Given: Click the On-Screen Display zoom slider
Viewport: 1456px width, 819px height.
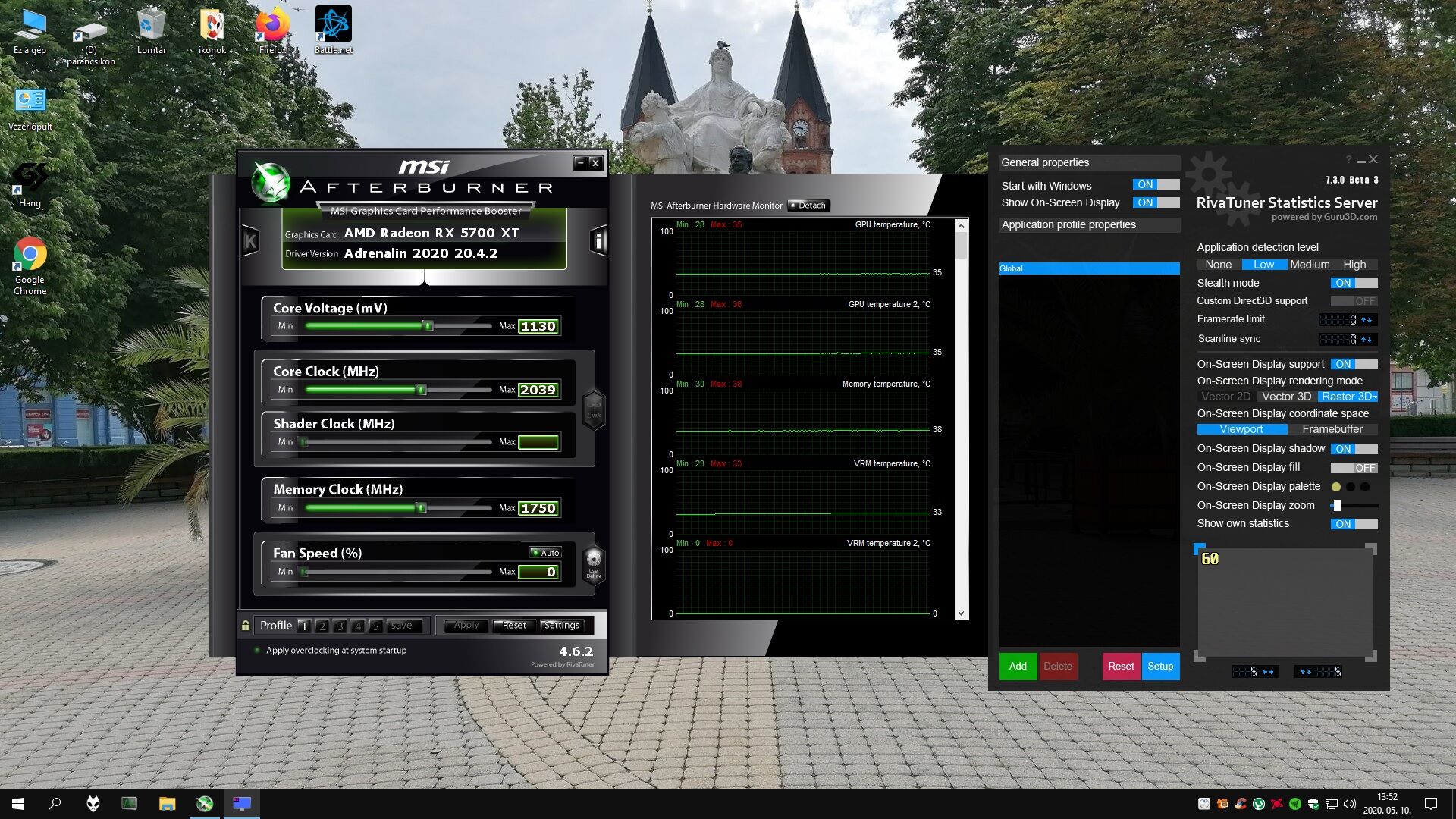Looking at the screenshot, I should pos(1354,506).
